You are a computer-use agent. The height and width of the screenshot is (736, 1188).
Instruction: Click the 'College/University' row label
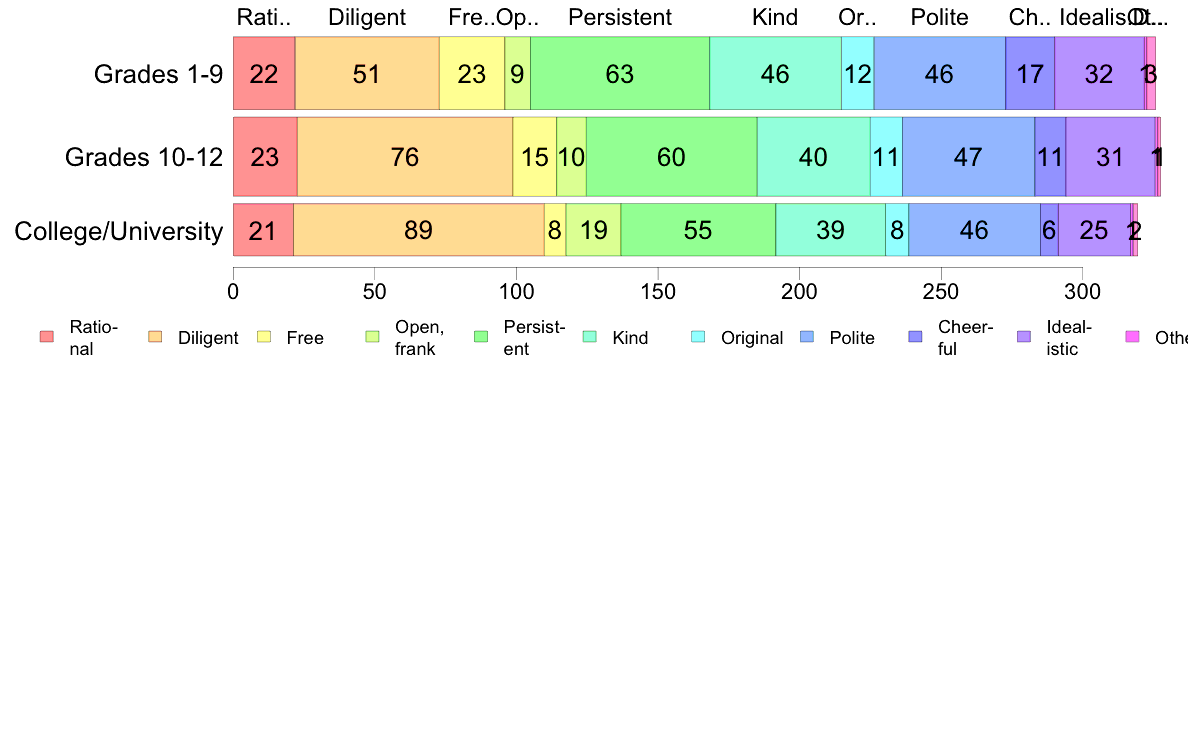click(x=118, y=232)
